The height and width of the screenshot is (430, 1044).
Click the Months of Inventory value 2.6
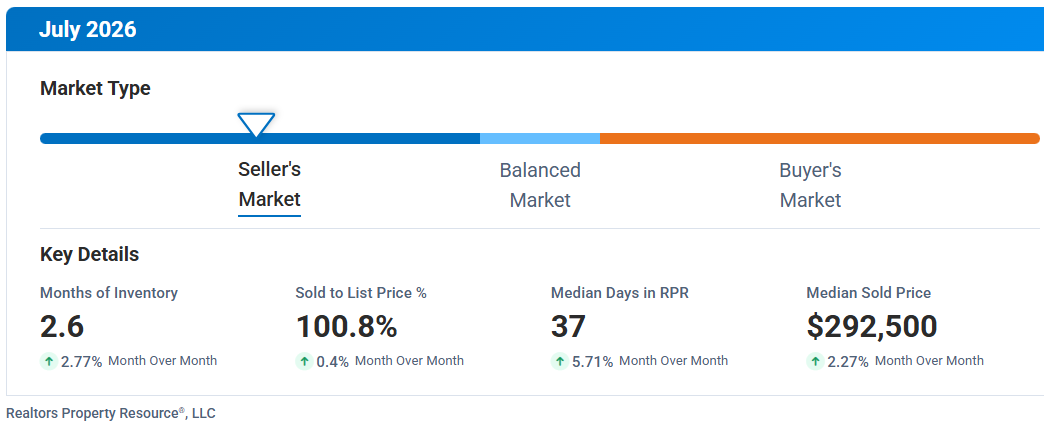[62, 326]
